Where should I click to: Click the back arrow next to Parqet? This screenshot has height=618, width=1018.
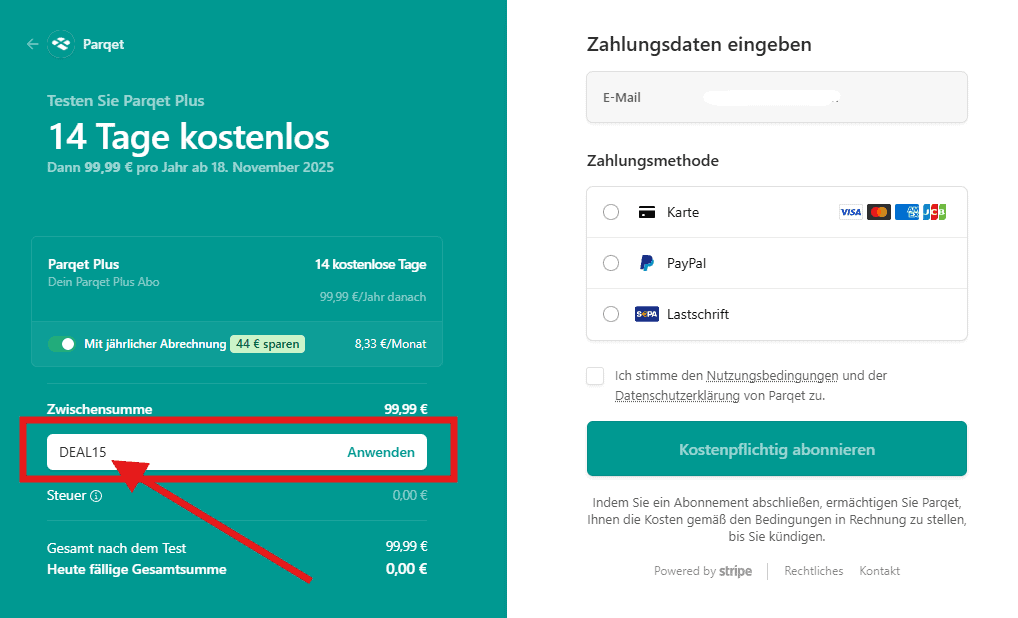(32, 44)
